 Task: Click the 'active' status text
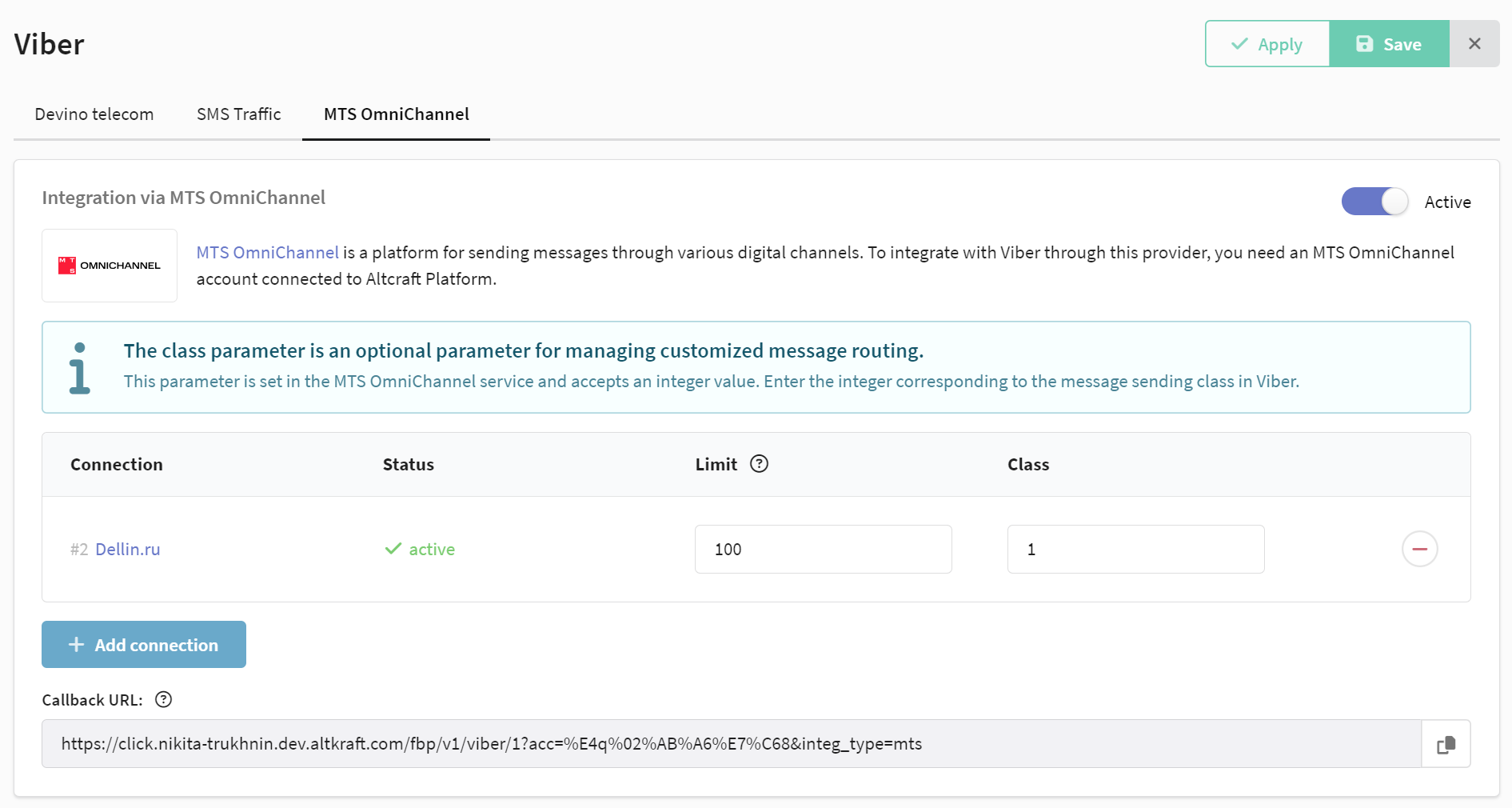click(432, 550)
